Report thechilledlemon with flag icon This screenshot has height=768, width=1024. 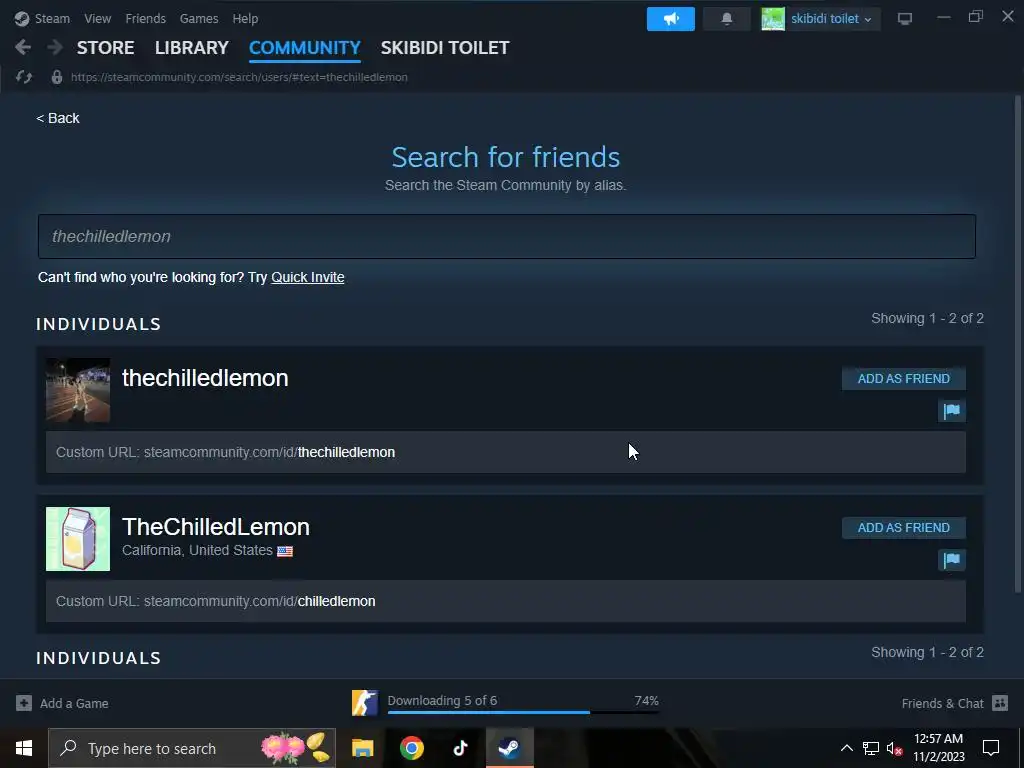coord(952,411)
